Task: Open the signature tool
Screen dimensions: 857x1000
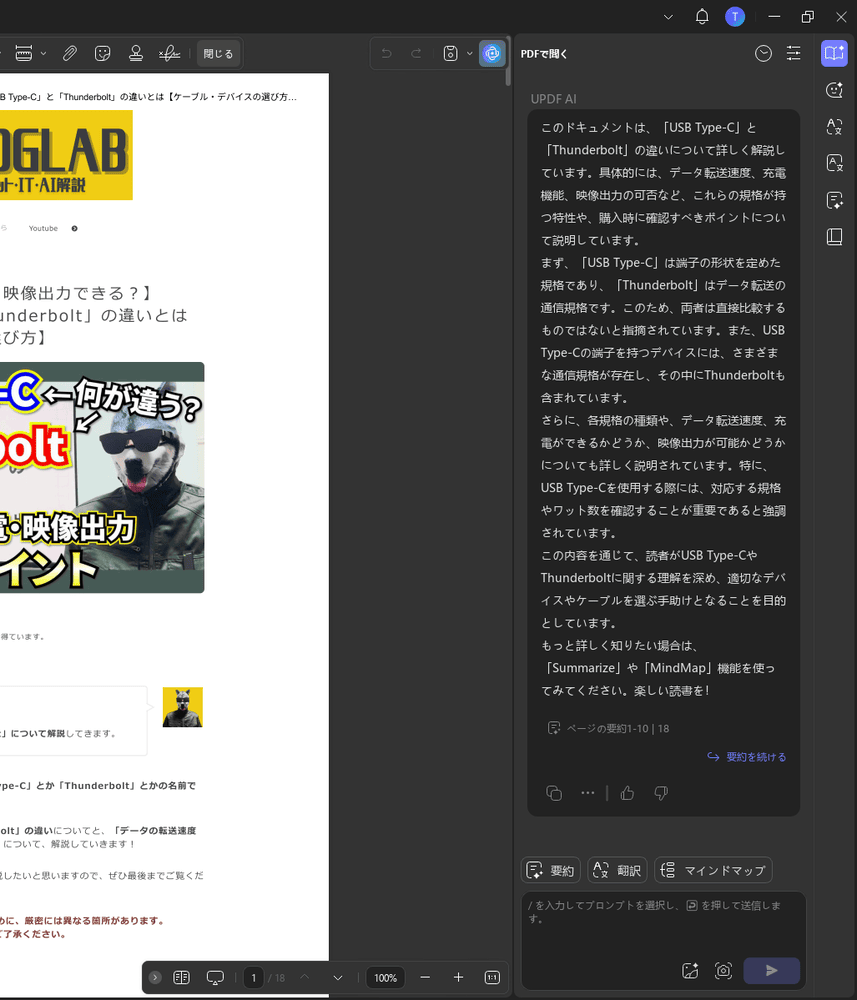Action: click(x=170, y=53)
